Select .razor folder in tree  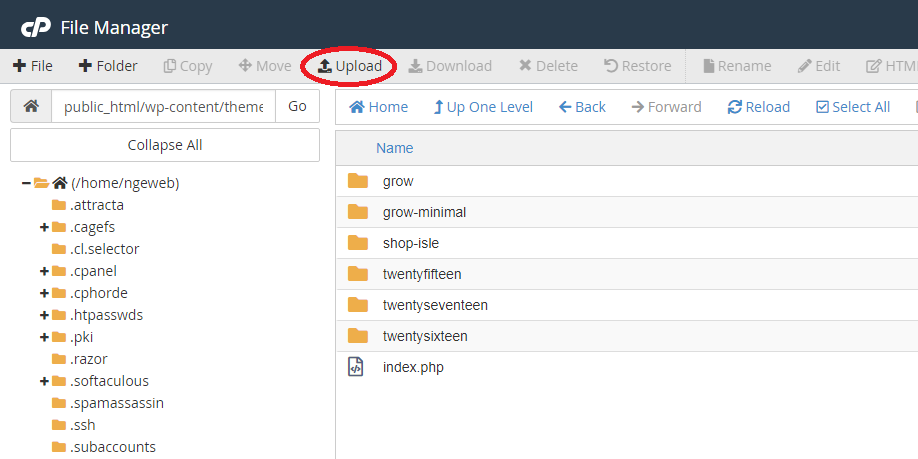tap(88, 359)
